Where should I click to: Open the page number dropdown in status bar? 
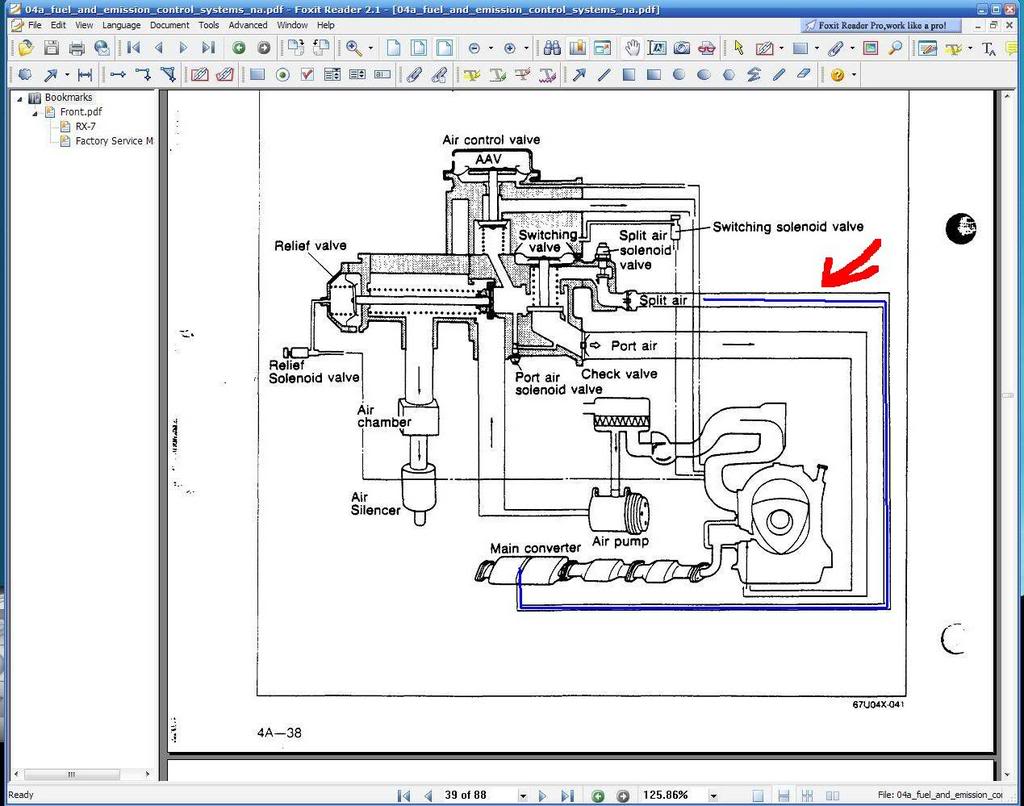[x=522, y=796]
